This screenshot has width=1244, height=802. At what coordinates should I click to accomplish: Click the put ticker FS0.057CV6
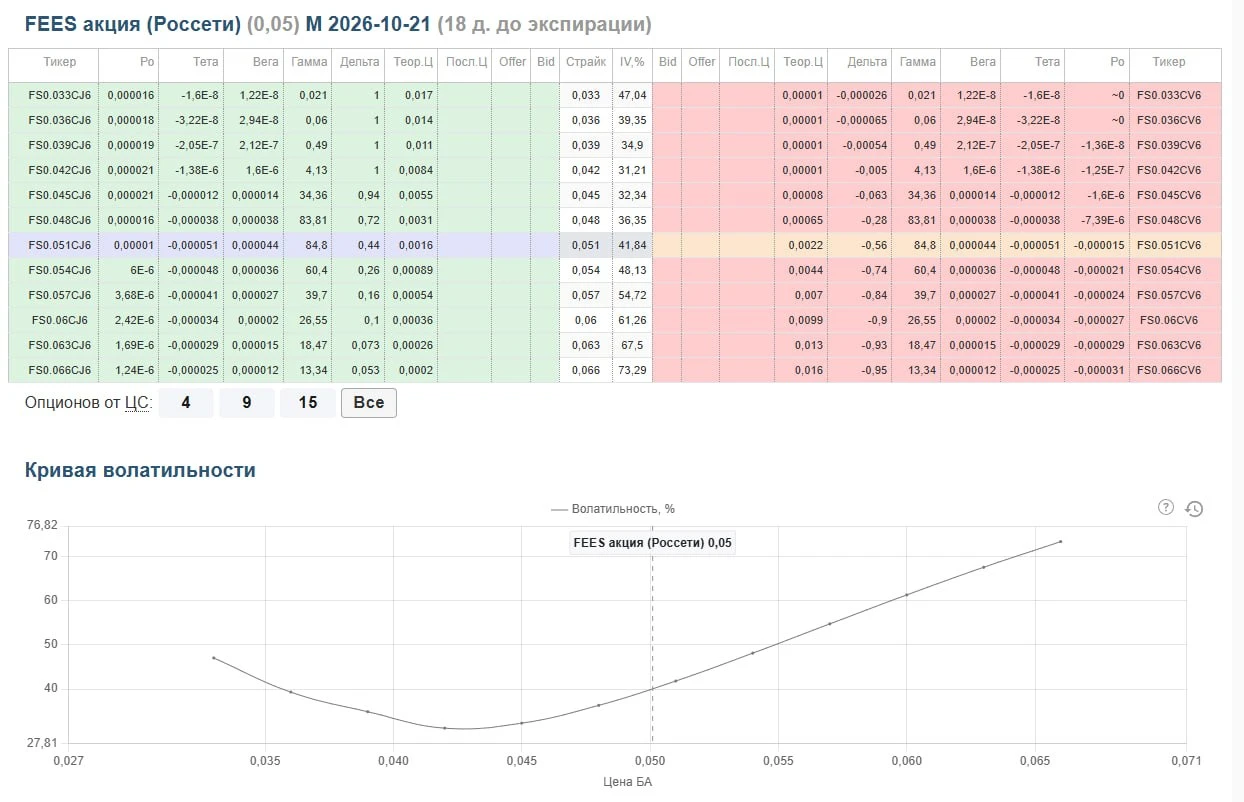pyautogui.click(x=1169, y=295)
